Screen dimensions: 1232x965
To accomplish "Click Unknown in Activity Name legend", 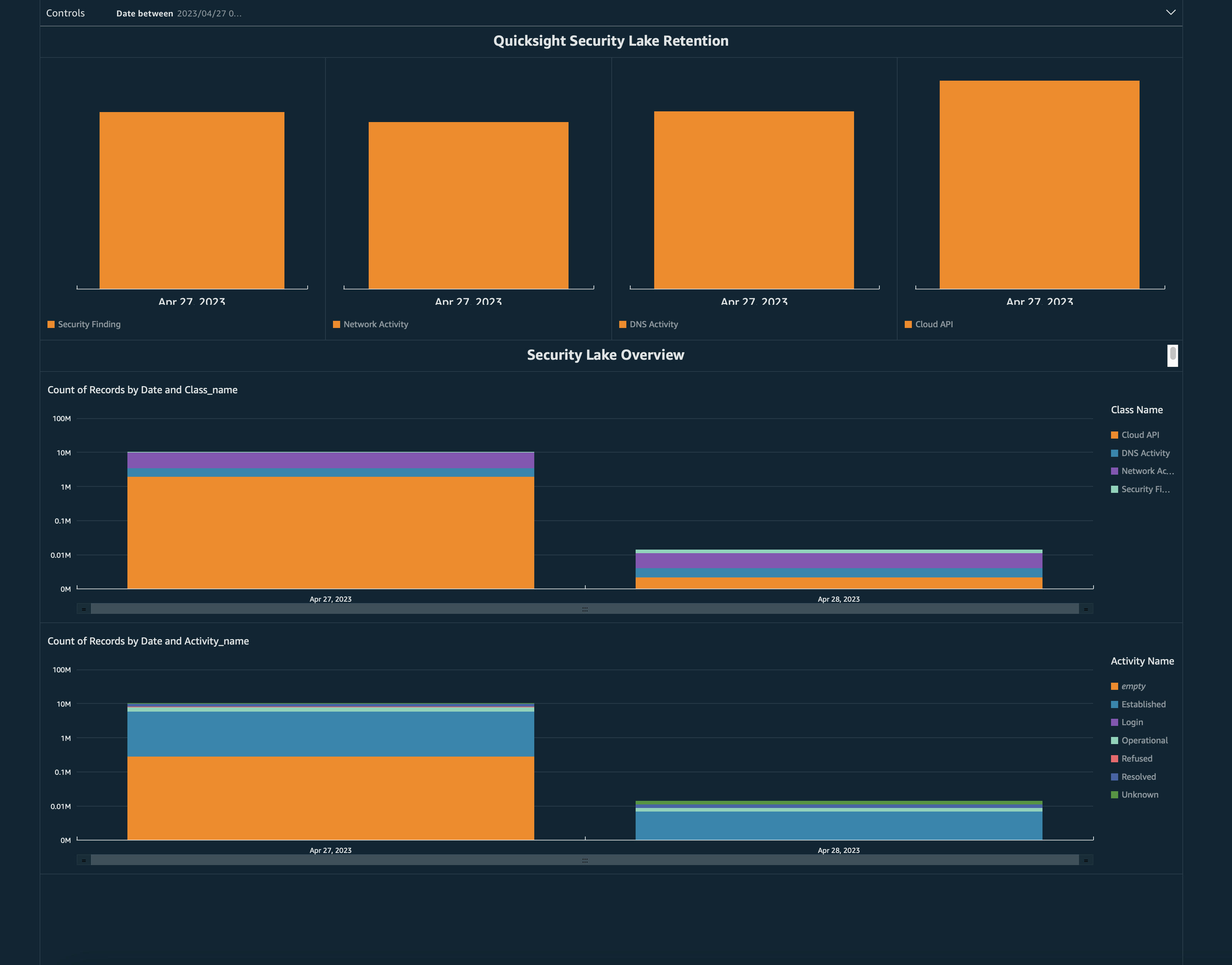I will (x=1134, y=795).
